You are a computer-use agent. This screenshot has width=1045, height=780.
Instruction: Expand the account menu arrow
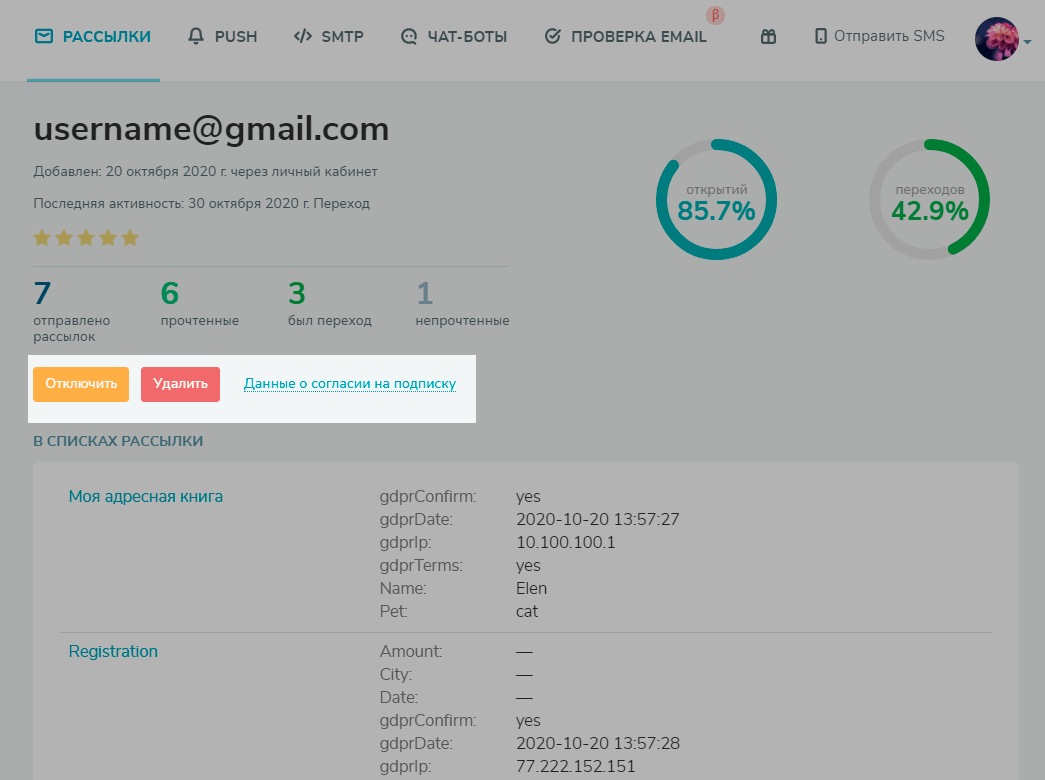tap(1028, 41)
